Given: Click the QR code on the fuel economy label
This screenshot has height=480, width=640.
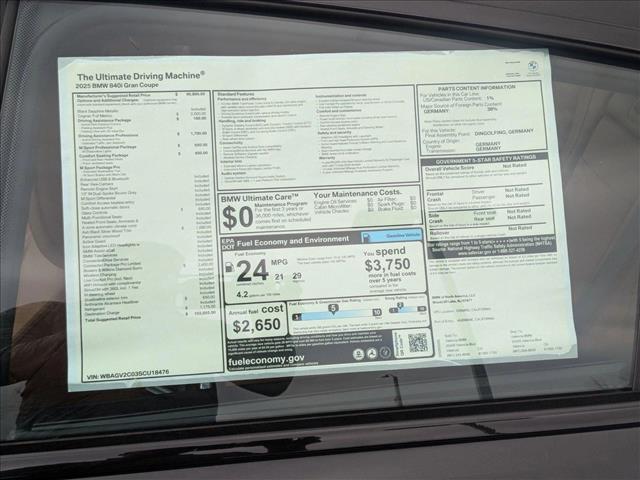Looking at the screenshot, I should click(x=418, y=342).
